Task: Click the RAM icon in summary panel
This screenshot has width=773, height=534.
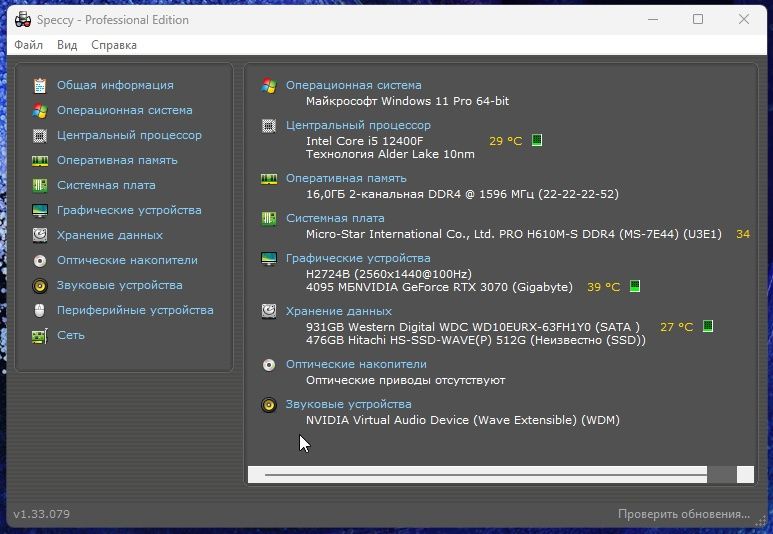Action: pyautogui.click(x=269, y=178)
